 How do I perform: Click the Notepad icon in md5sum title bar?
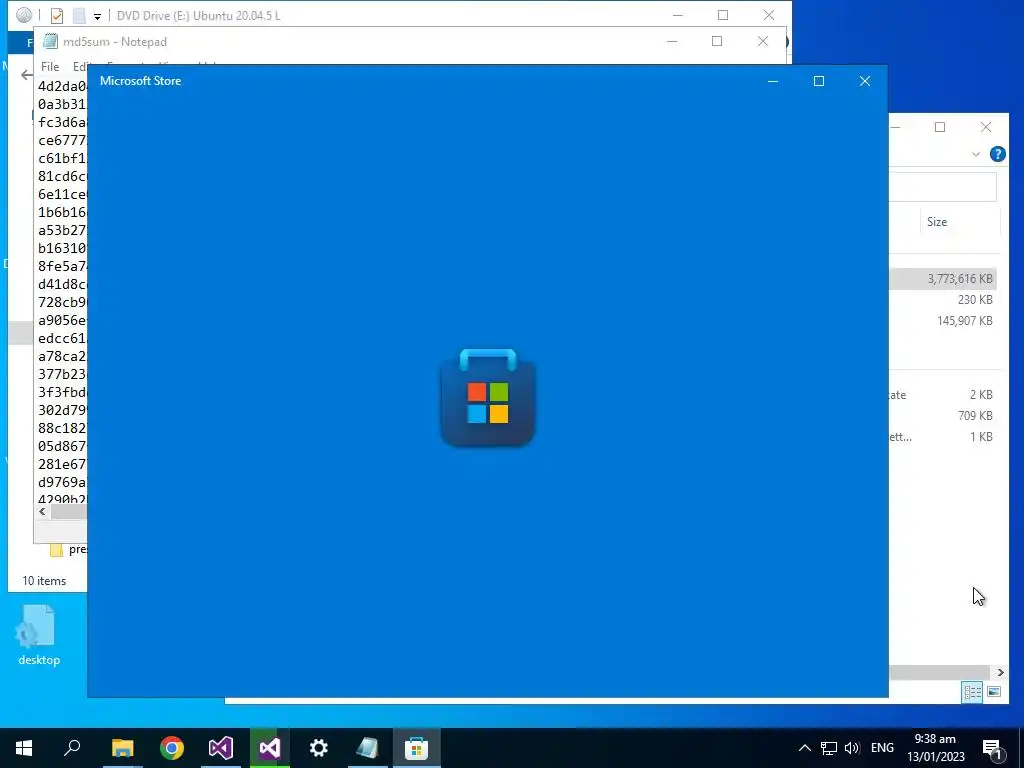(x=50, y=41)
